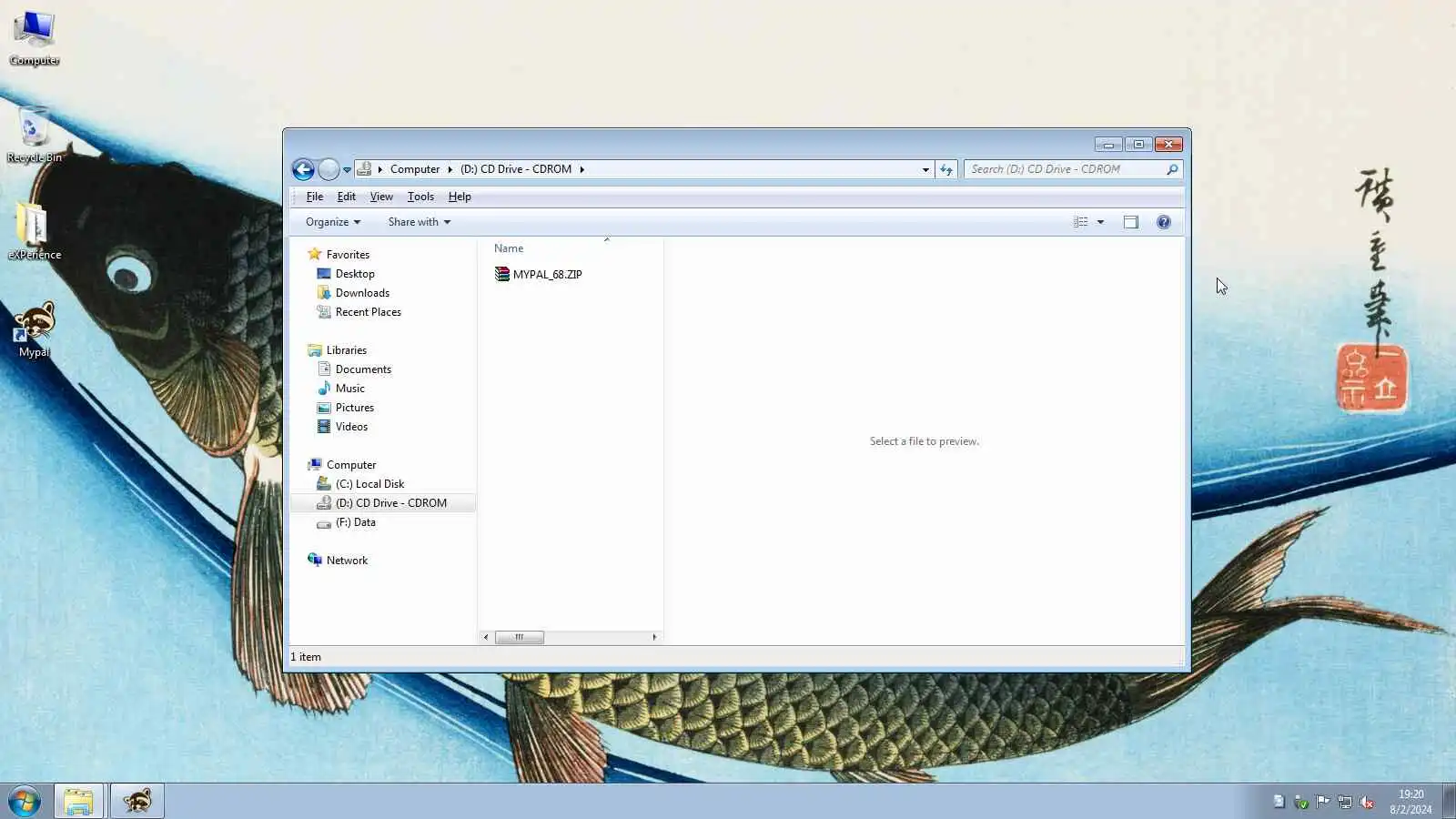Image resolution: width=1456 pixels, height=819 pixels.
Task: Open the View menu
Action: pyautogui.click(x=381, y=197)
